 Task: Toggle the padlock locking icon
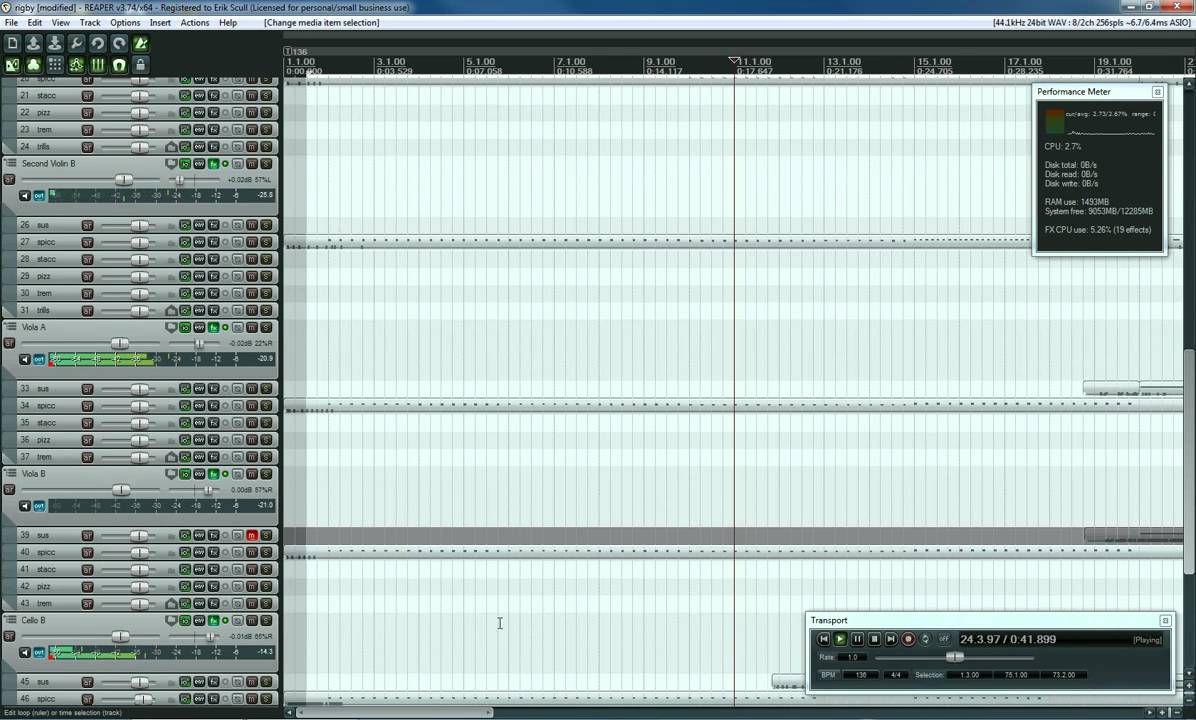click(140, 65)
